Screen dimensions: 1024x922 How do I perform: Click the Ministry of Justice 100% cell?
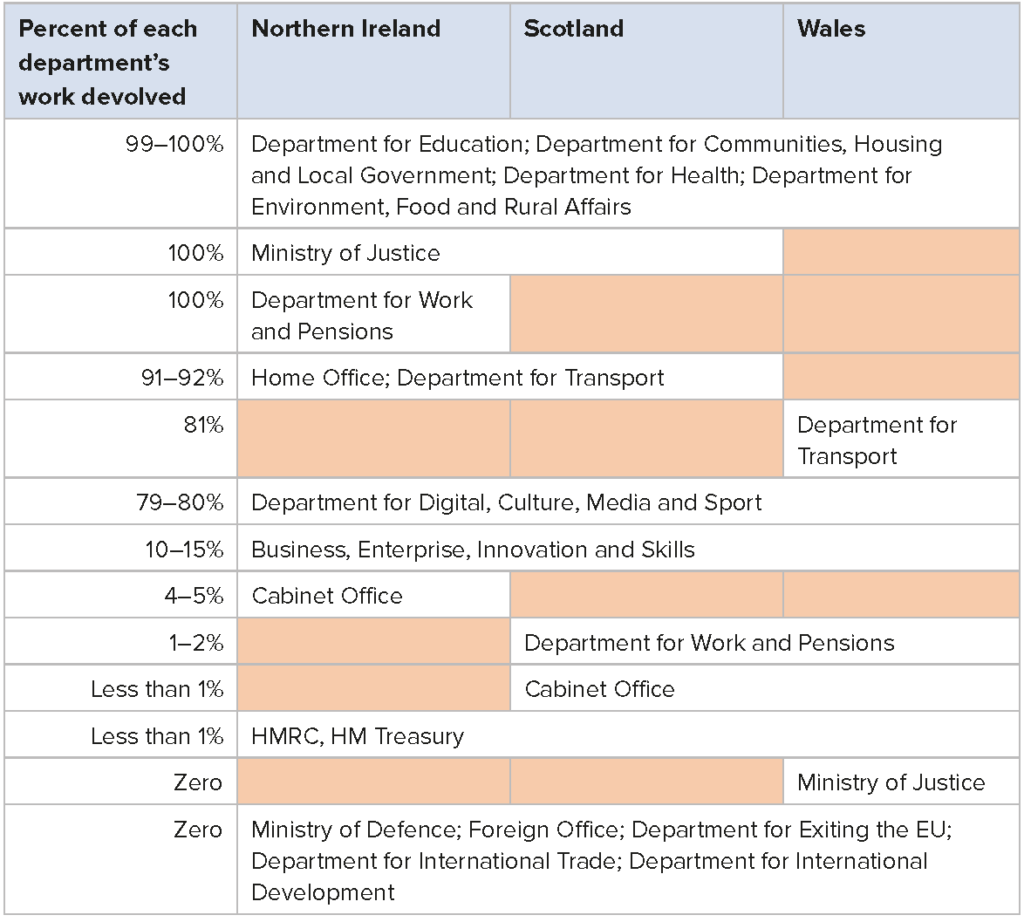(510, 252)
